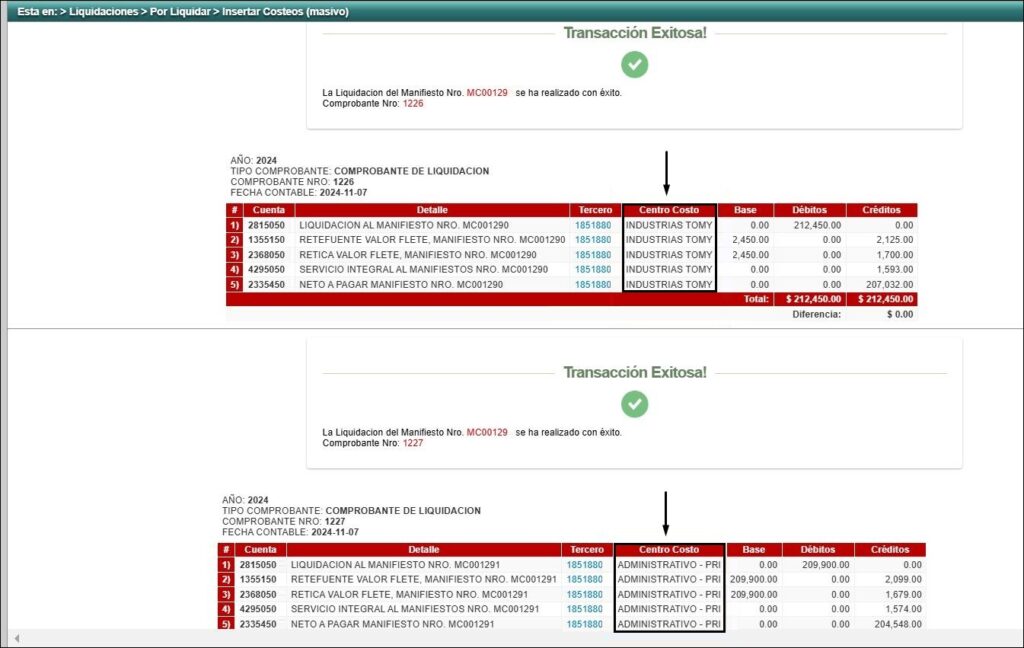
Task: Select INDUSTRIAS TOMY cell in RETICA MC001290 row
Action: point(668,255)
